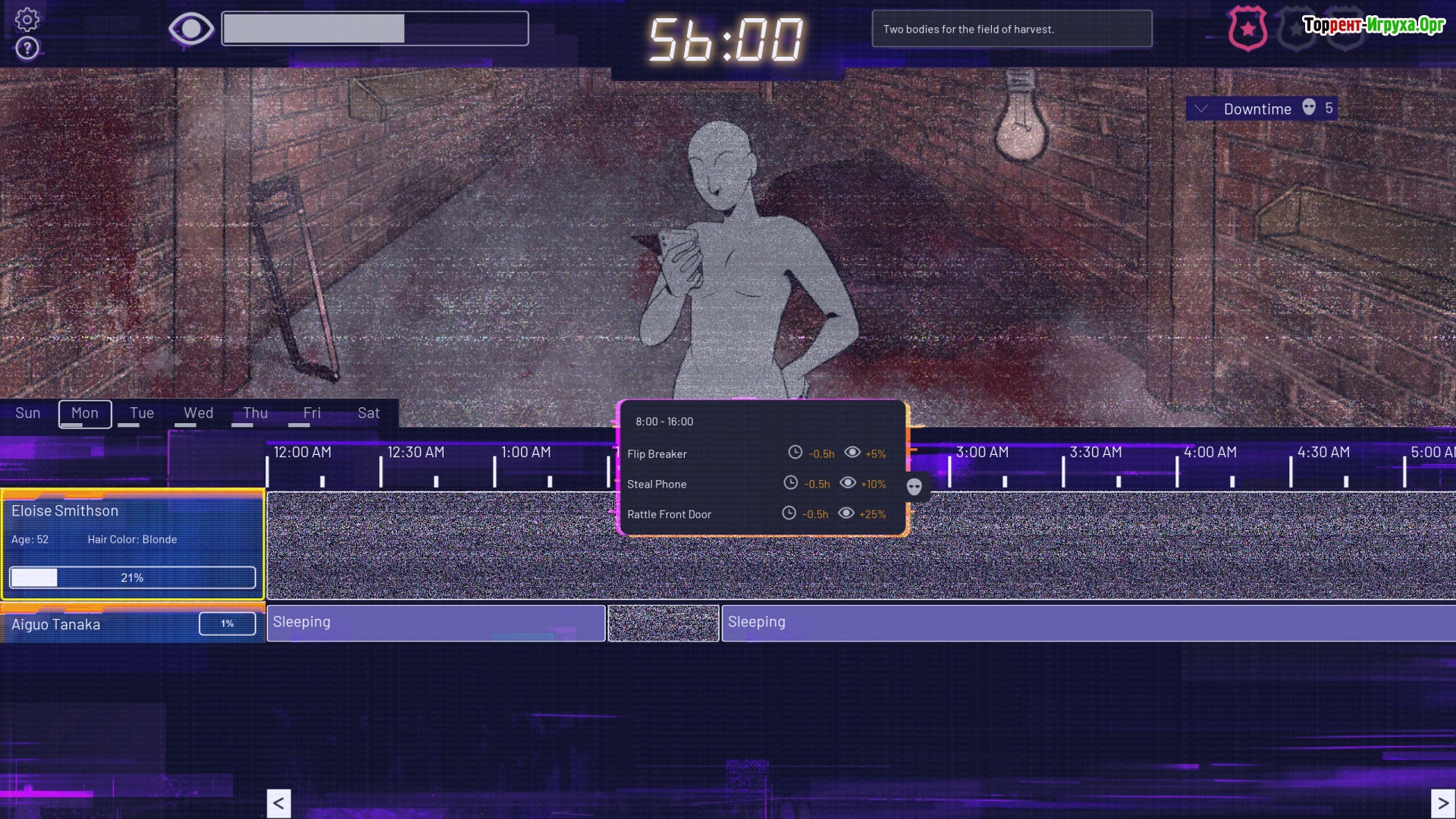Click the eye icon on Steal Phone row

(x=848, y=483)
